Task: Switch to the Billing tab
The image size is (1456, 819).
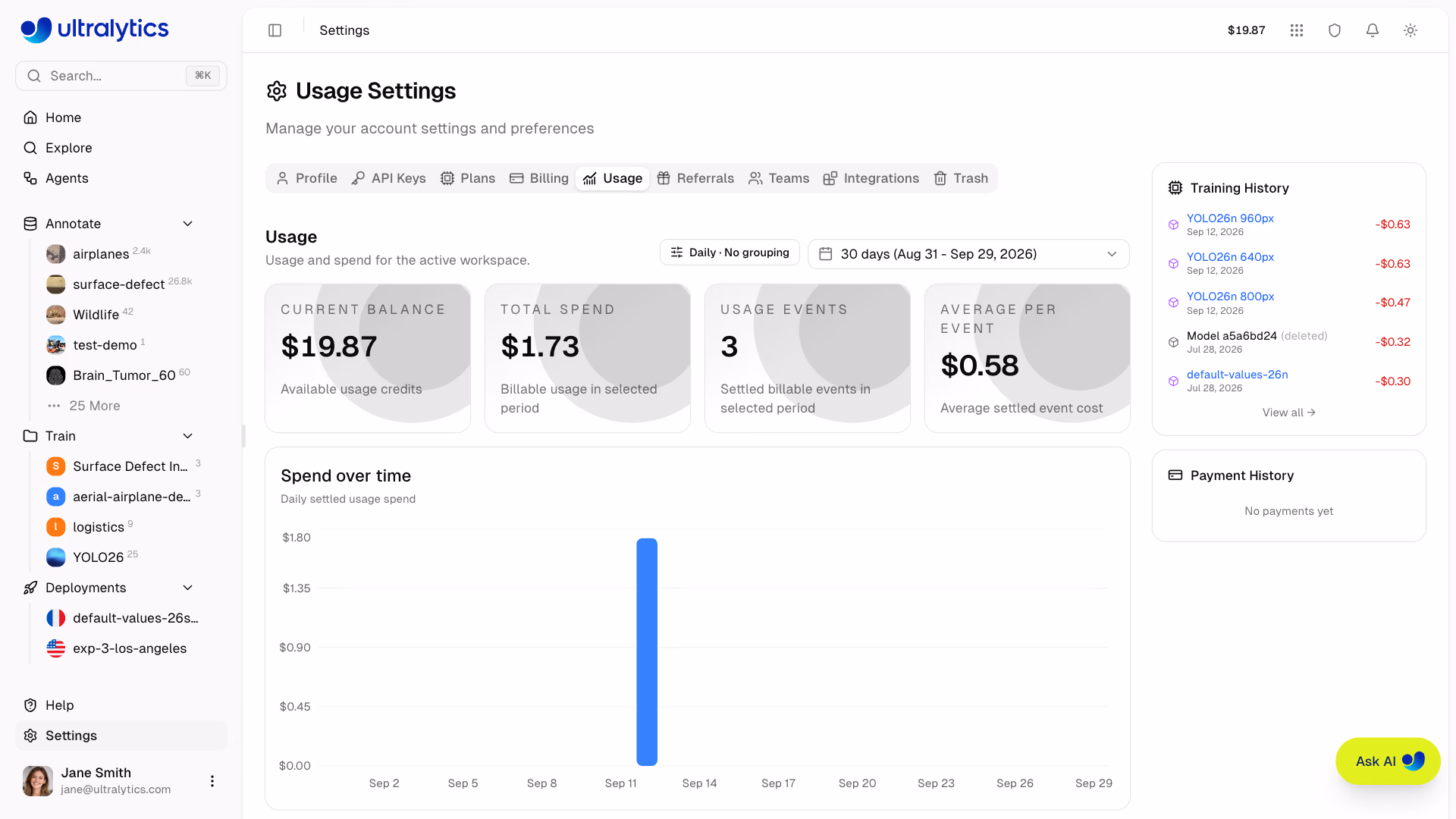Action: click(539, 178)
